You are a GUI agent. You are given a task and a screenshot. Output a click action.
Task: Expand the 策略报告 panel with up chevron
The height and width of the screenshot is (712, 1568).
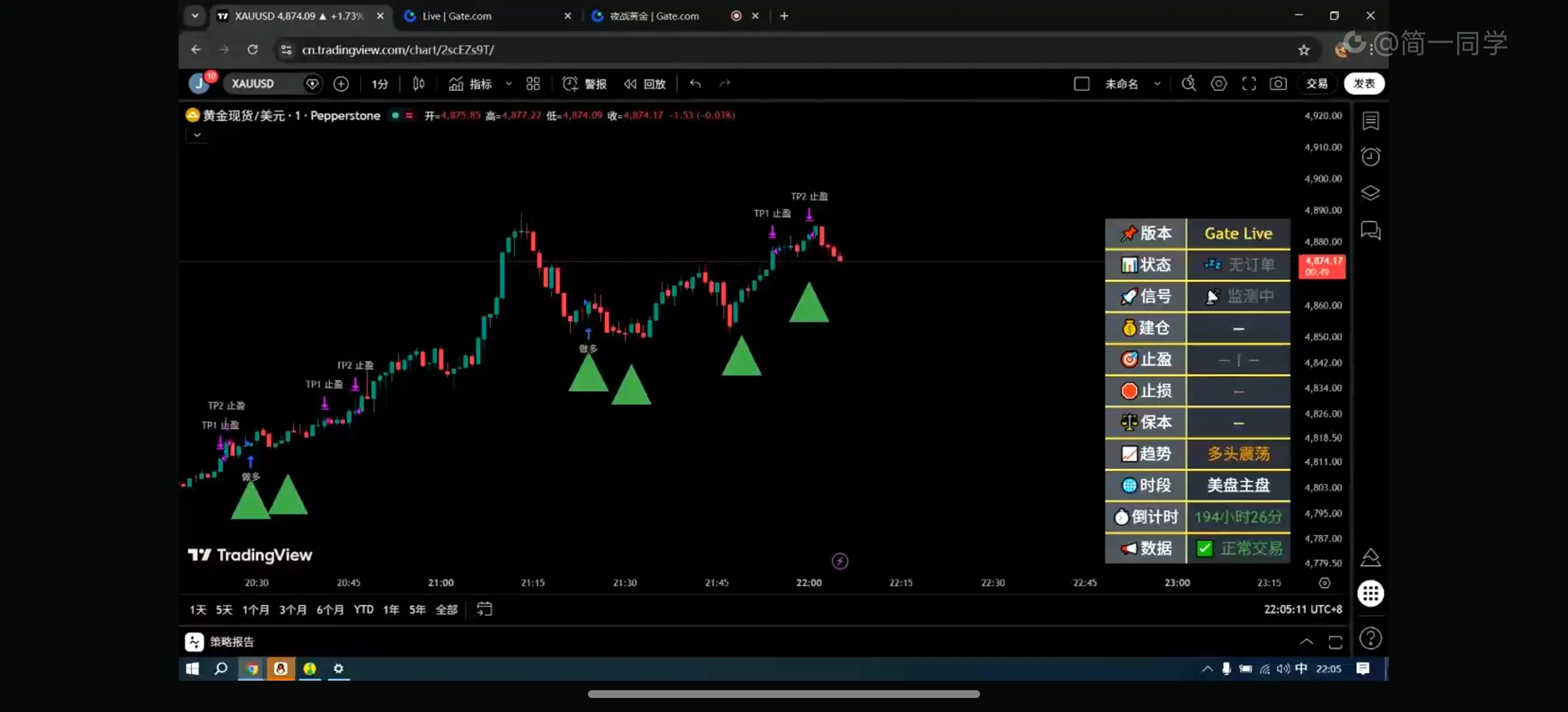click(1306, 642)
